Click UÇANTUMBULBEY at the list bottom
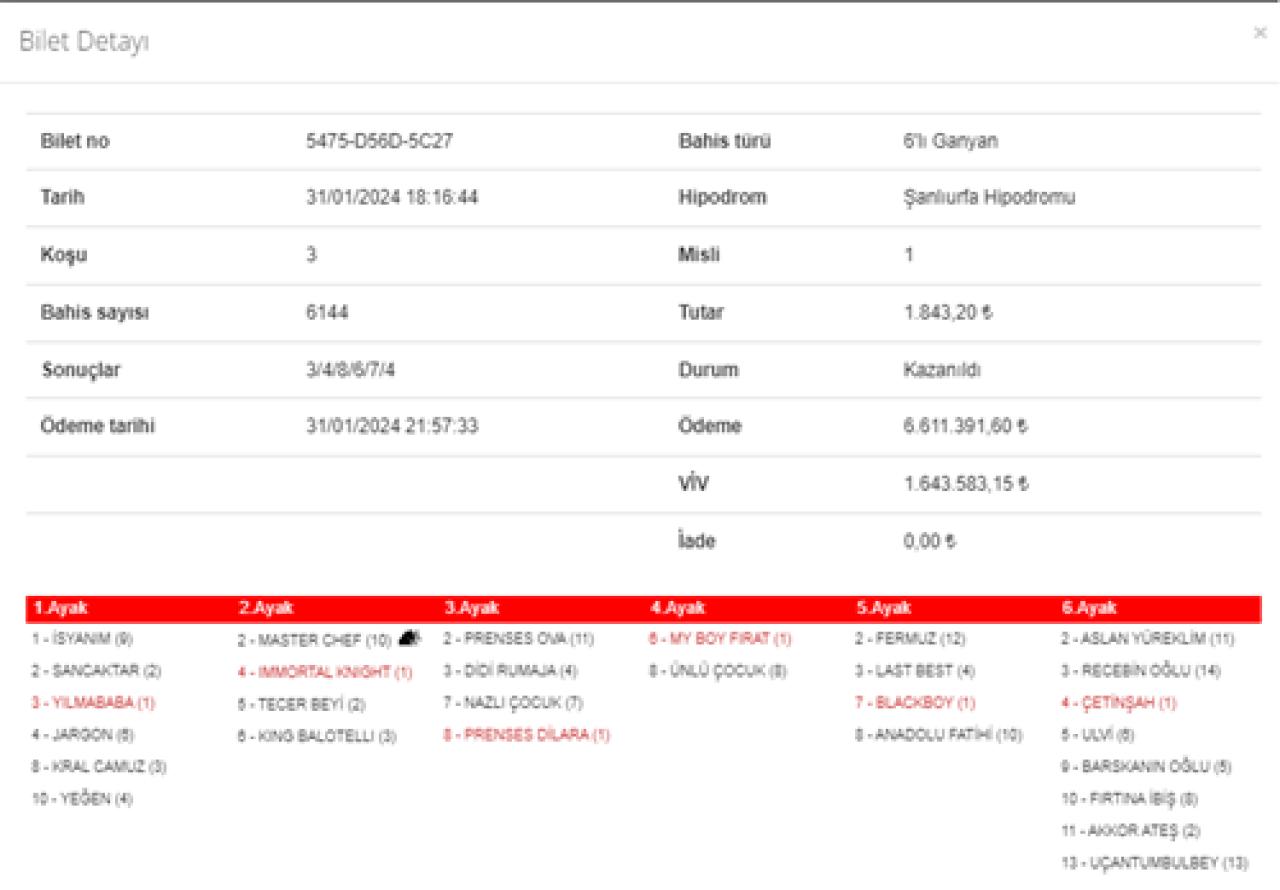The image size is (1280, 890). 1154,862
